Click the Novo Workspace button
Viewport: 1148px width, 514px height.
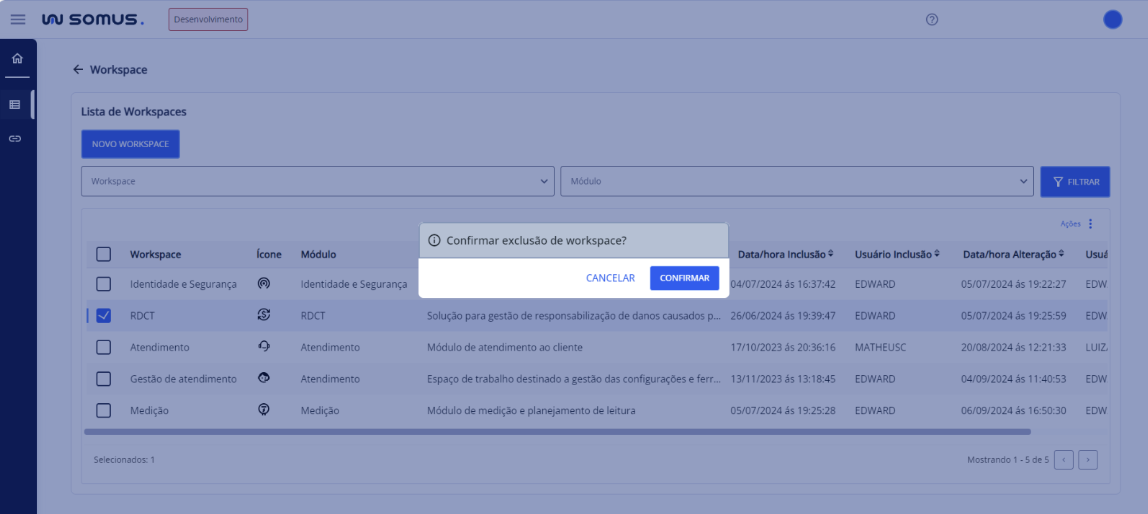click(x=130, y=144)
